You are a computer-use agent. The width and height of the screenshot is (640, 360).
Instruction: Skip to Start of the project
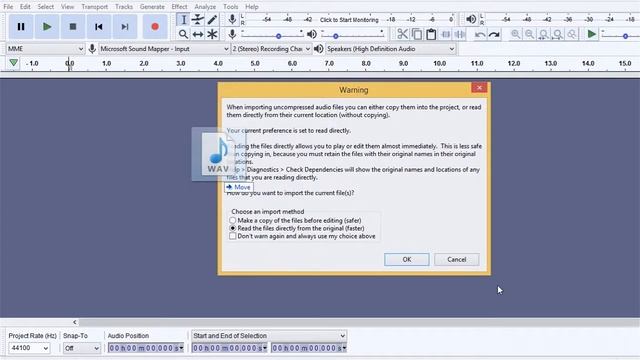[x=98, y=27]
